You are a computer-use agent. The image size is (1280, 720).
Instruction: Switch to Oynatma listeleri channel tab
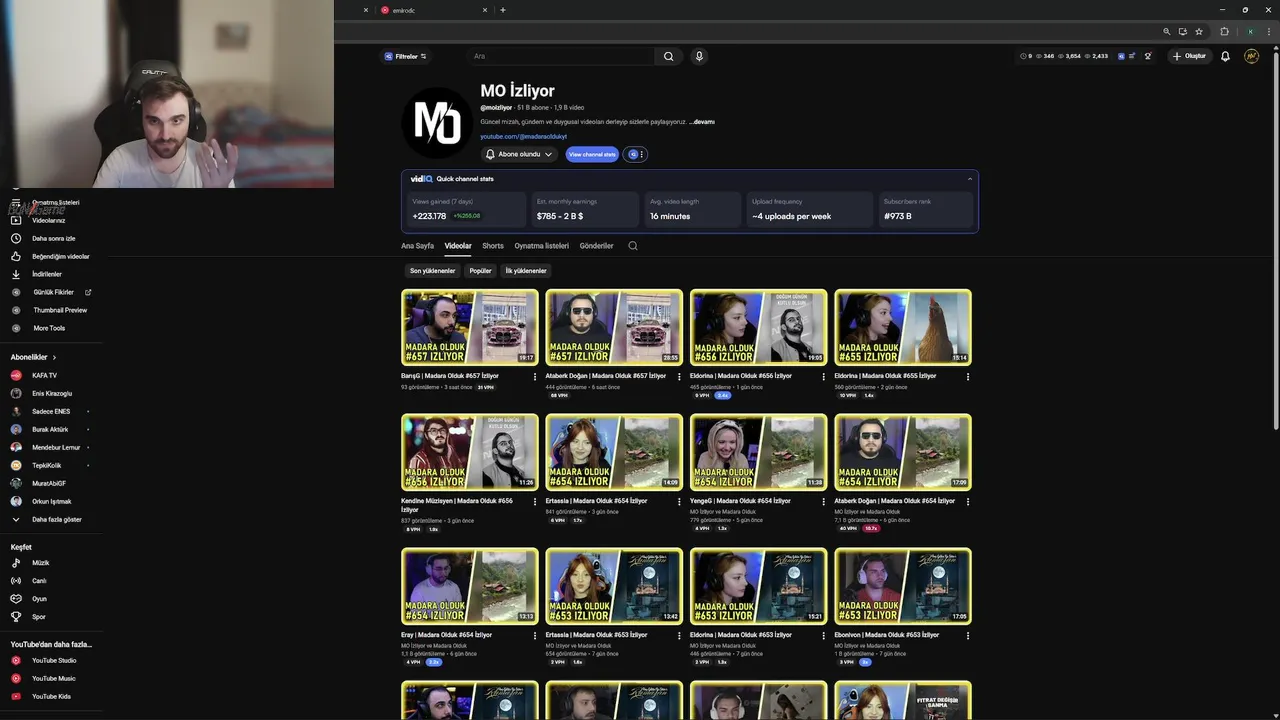[x=541, y=246]
